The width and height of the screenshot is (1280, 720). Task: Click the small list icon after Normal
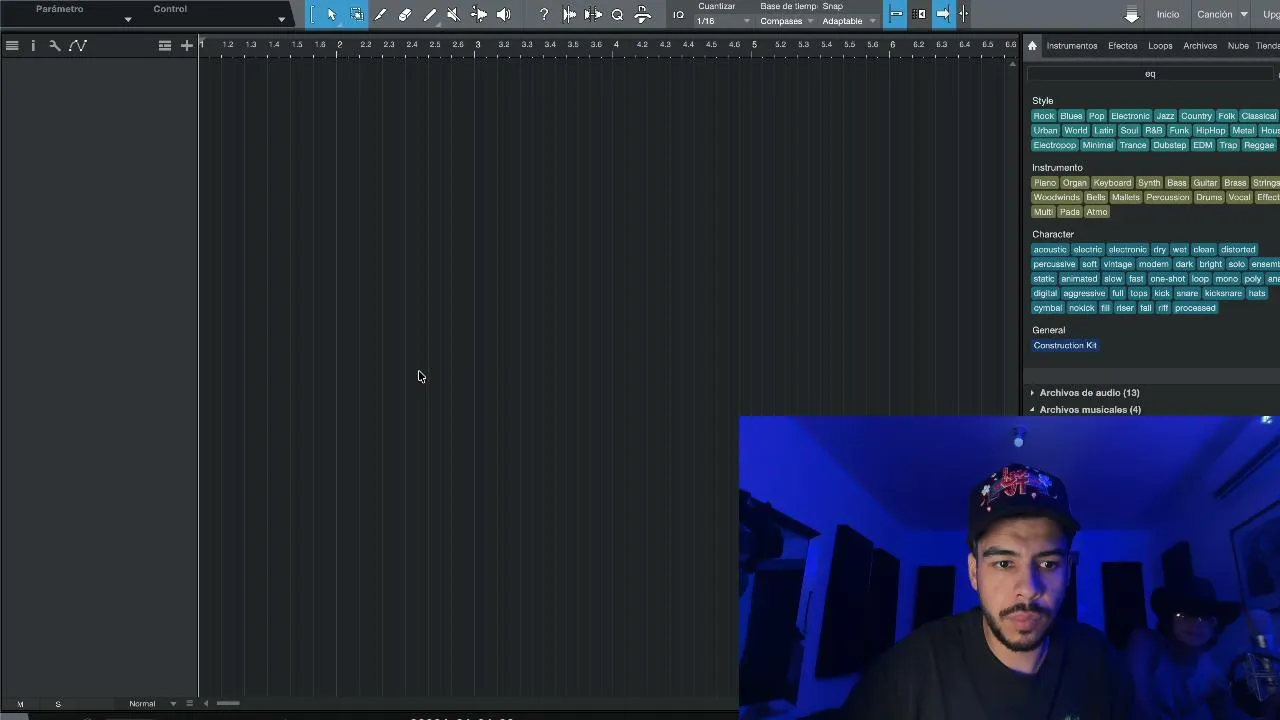pos(189,703)
